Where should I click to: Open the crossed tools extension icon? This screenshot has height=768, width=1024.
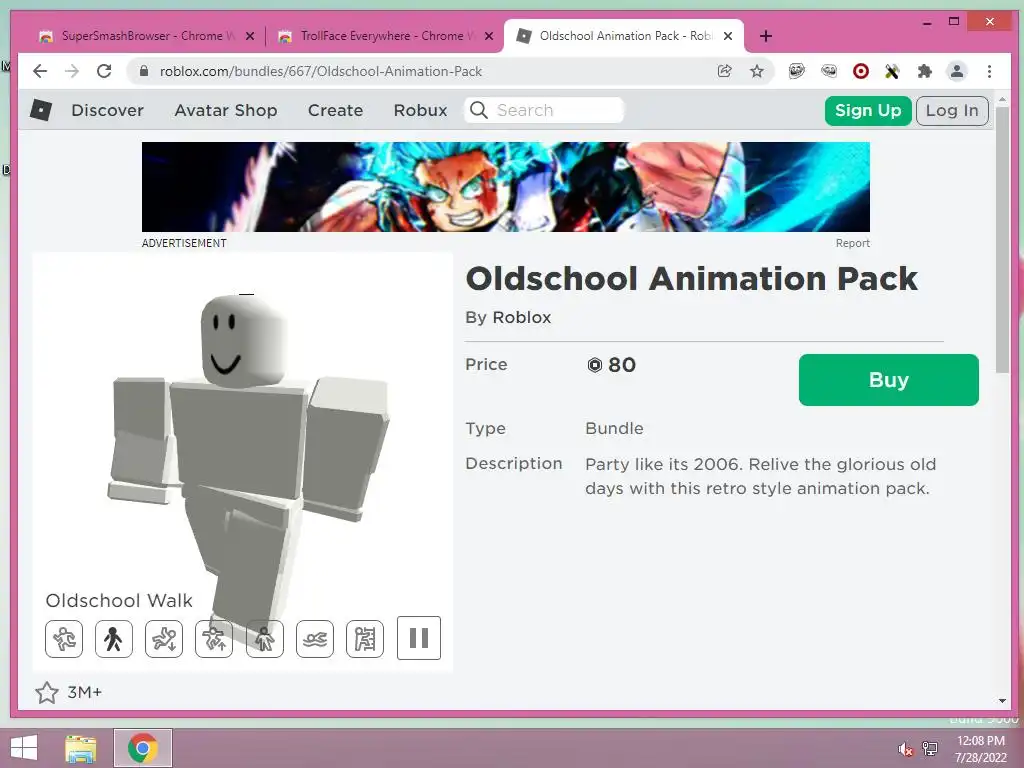pos(892,71)
